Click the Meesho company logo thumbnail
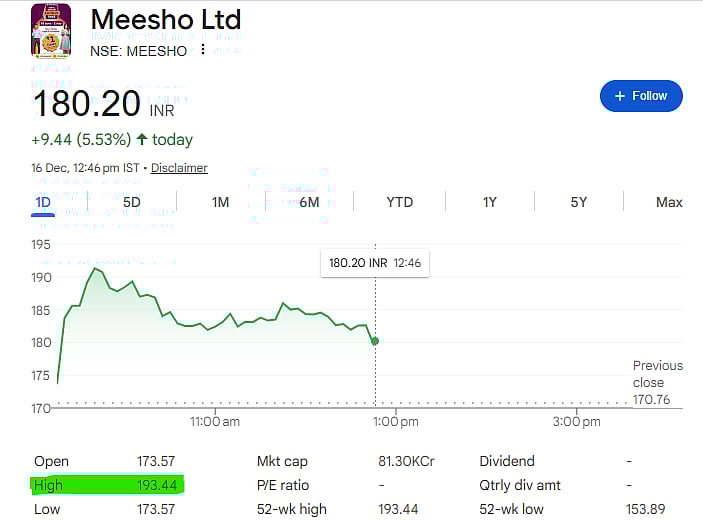Screen dimensions: 703x520 (51, 30)
